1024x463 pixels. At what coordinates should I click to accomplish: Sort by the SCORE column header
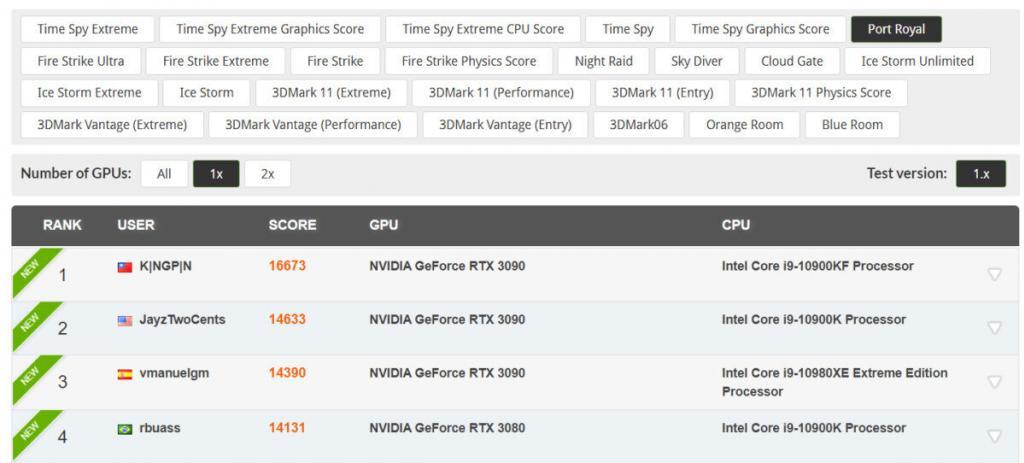[x=292, y=225]
